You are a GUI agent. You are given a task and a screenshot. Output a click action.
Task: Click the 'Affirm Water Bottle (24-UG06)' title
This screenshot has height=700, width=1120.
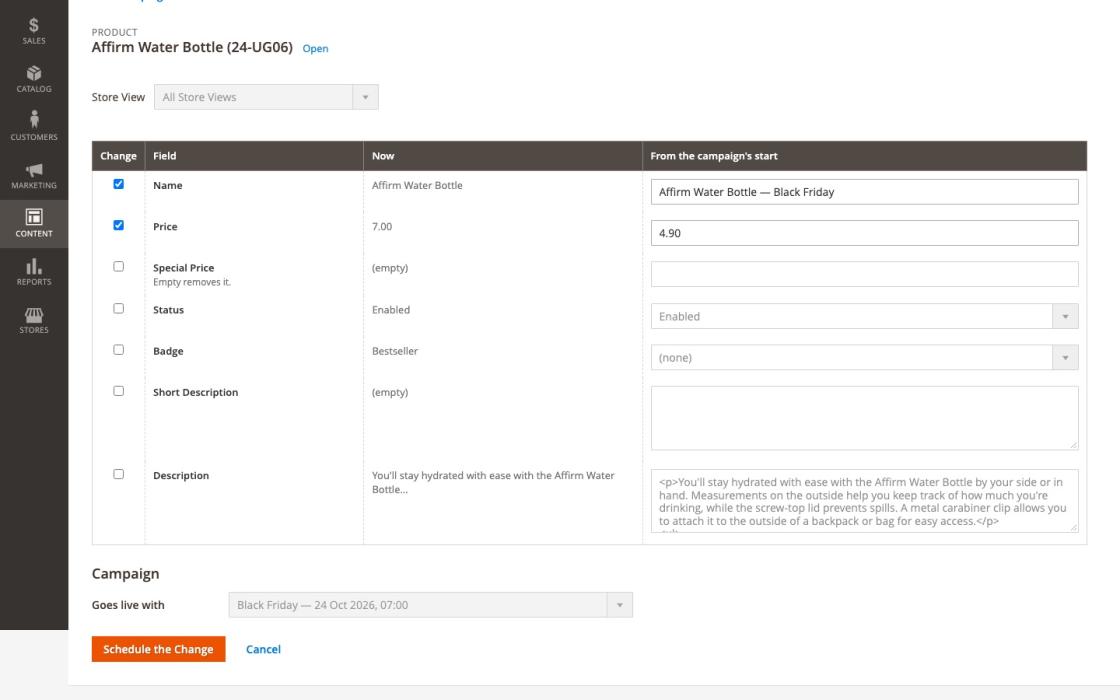point(192,47)
